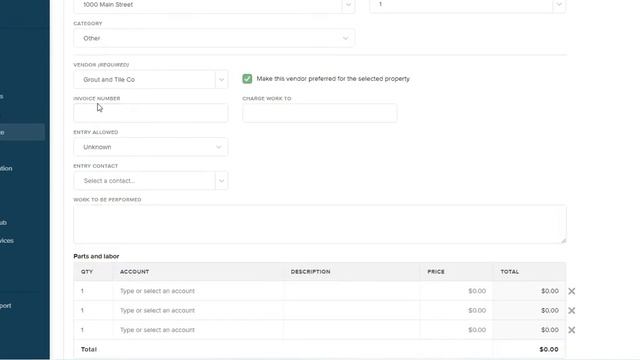This screenshot has height=360, width=640.
Task: Click the Work To Be Performed text area
Action: click(320, 224)
